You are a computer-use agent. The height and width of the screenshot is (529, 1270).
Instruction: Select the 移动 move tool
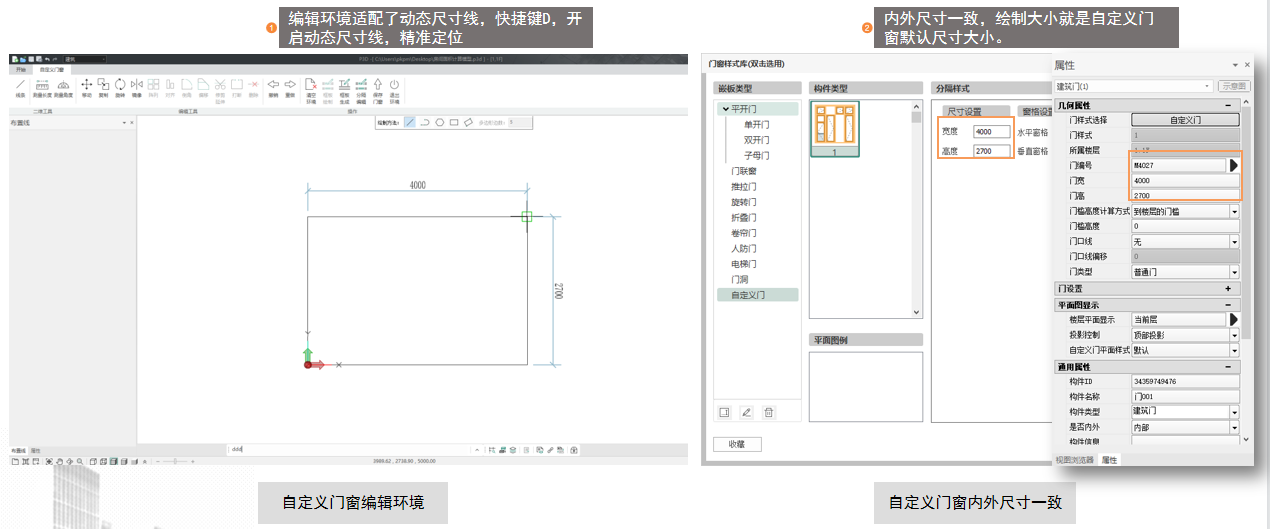pyautogui.click(x=86, y=88)
